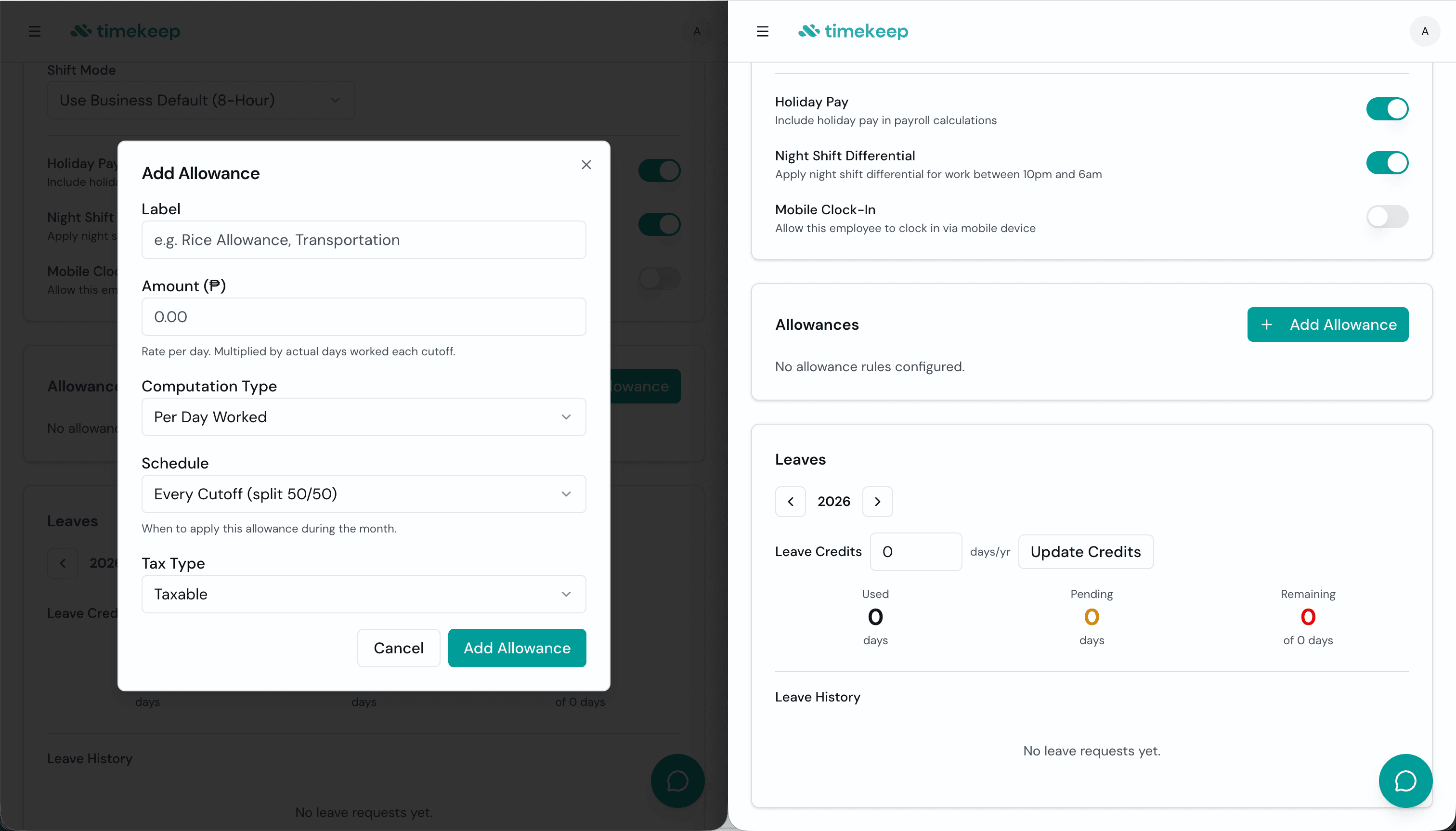Toggle Mobile Clock-In switch in left window
This screenshot has width=1456, height=831.
point(659,278)
